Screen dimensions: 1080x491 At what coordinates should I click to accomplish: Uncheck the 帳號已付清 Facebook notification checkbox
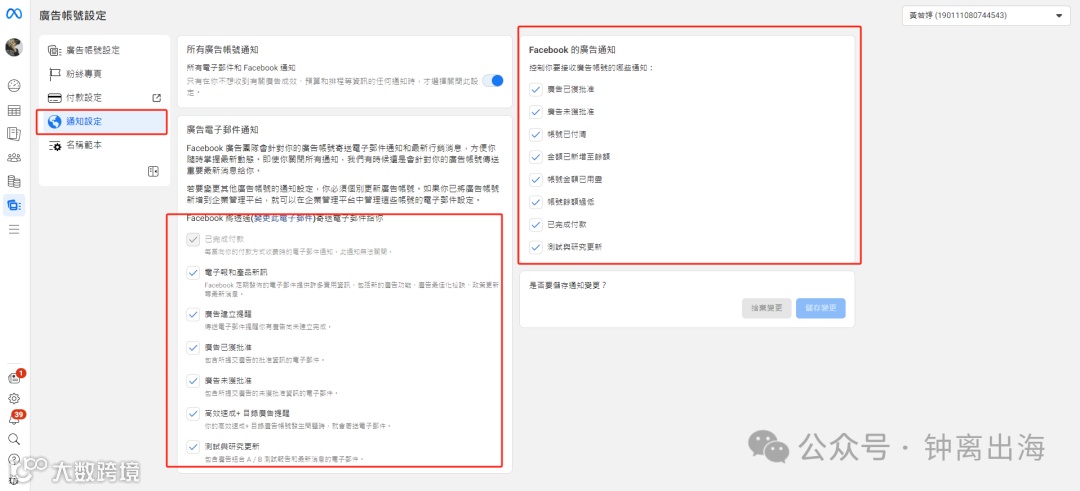(x=535, y=134)
